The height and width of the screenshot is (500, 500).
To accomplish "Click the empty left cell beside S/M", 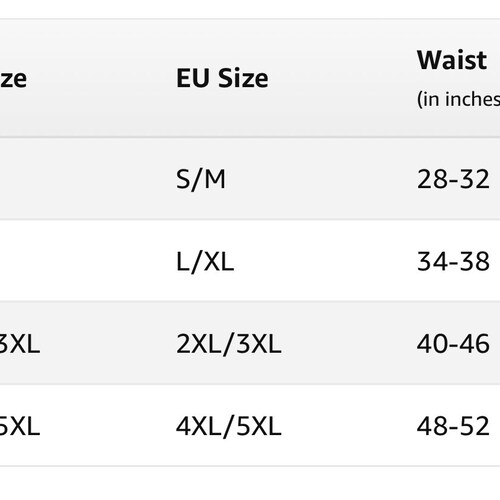I will [x=83, y=179].
